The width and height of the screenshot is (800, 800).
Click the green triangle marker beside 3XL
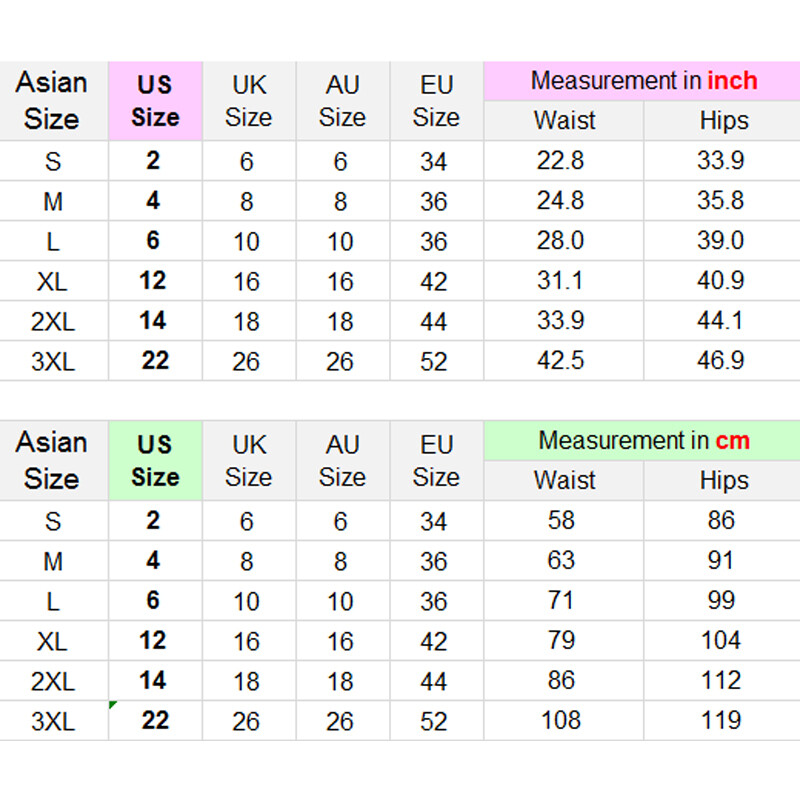(113, 706)
